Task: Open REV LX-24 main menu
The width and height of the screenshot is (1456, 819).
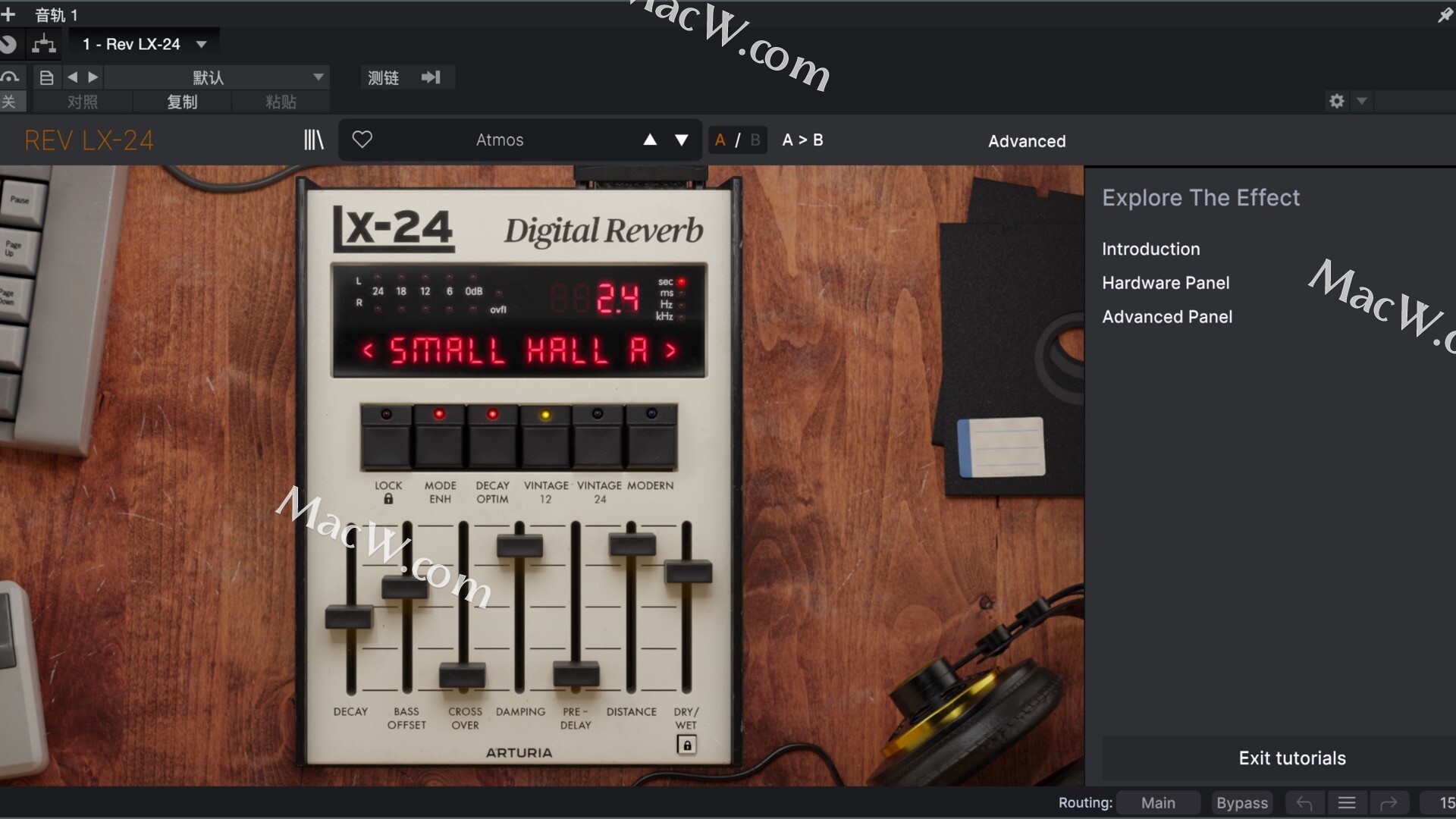Action: pos(89,140)
